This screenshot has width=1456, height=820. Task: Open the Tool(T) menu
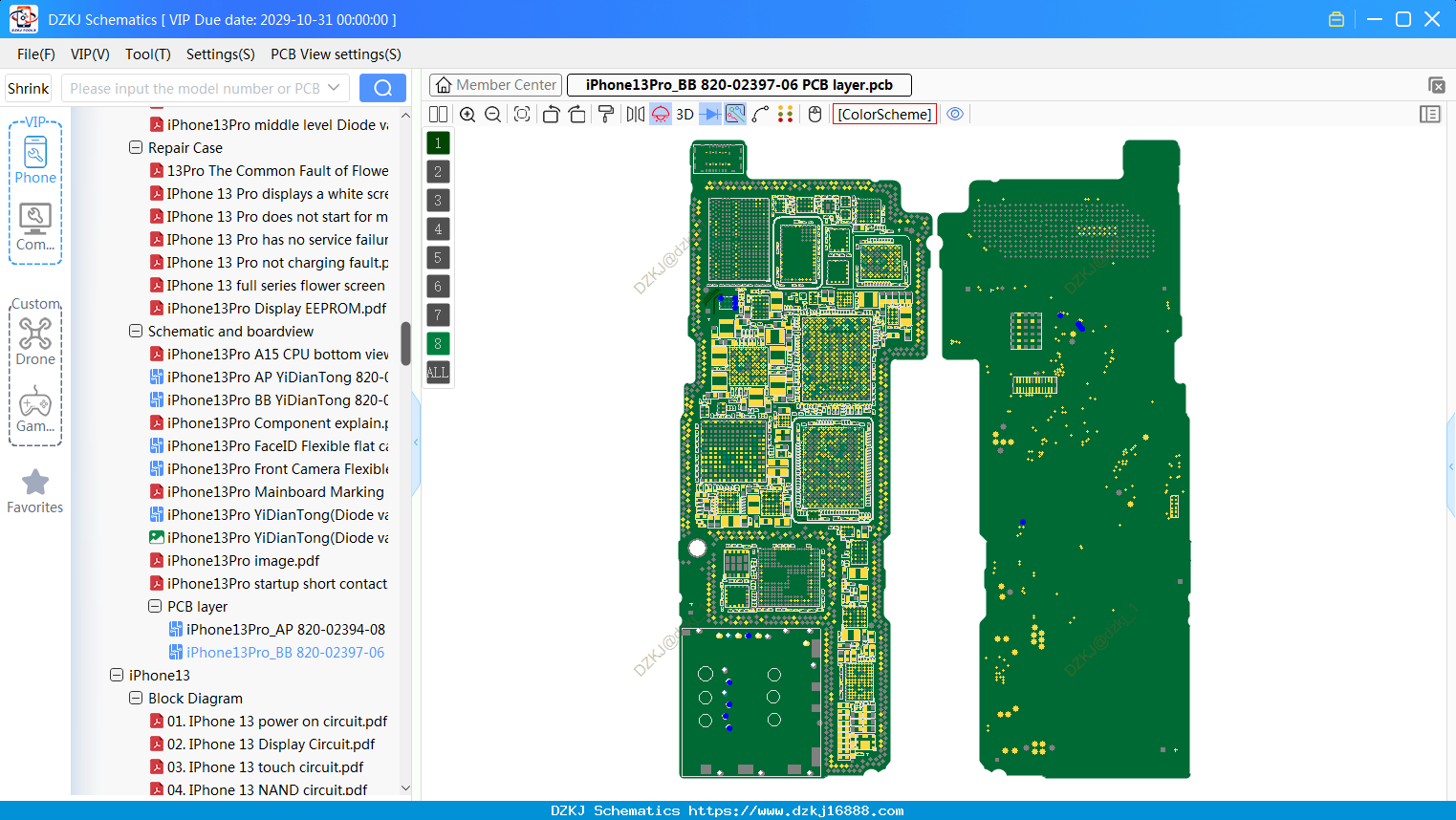[x=148, y=54]
